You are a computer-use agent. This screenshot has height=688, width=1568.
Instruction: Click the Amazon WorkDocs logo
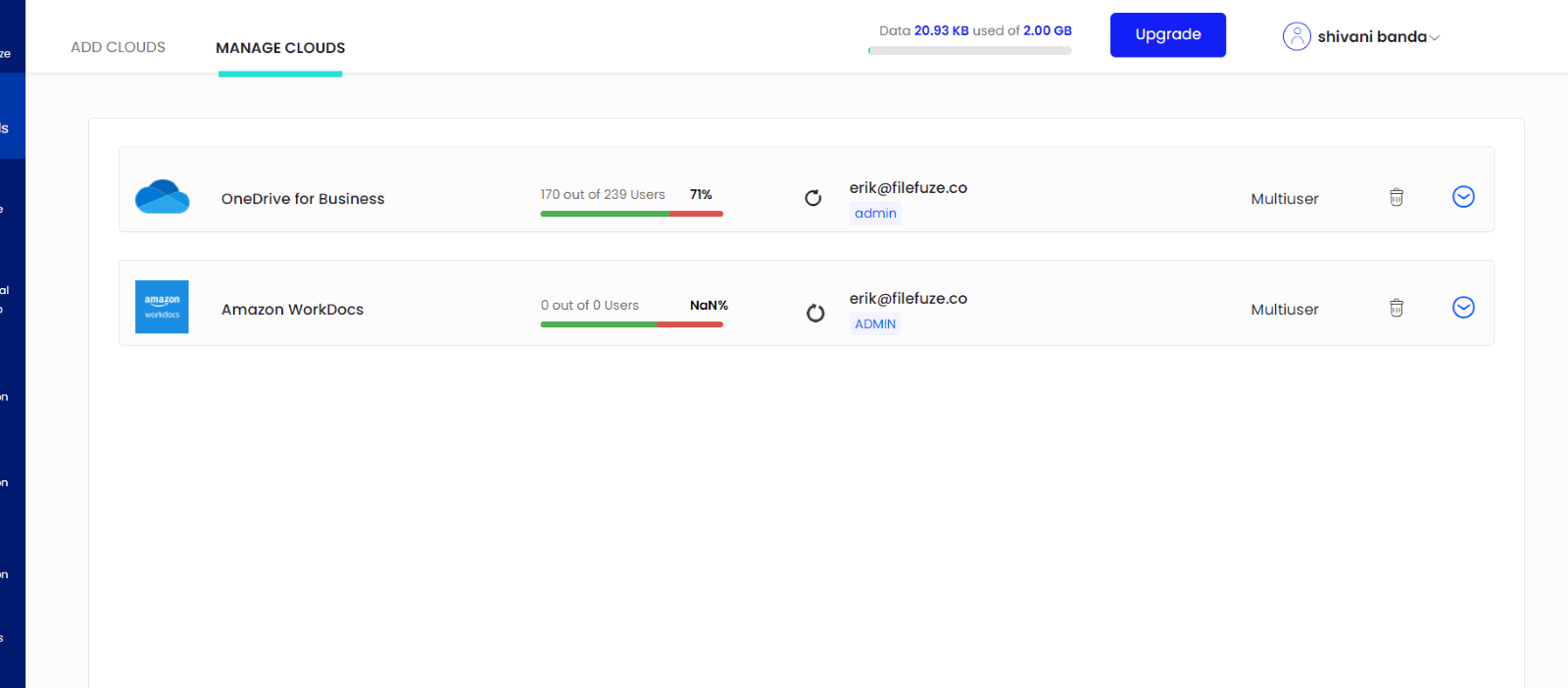point(162,307)
